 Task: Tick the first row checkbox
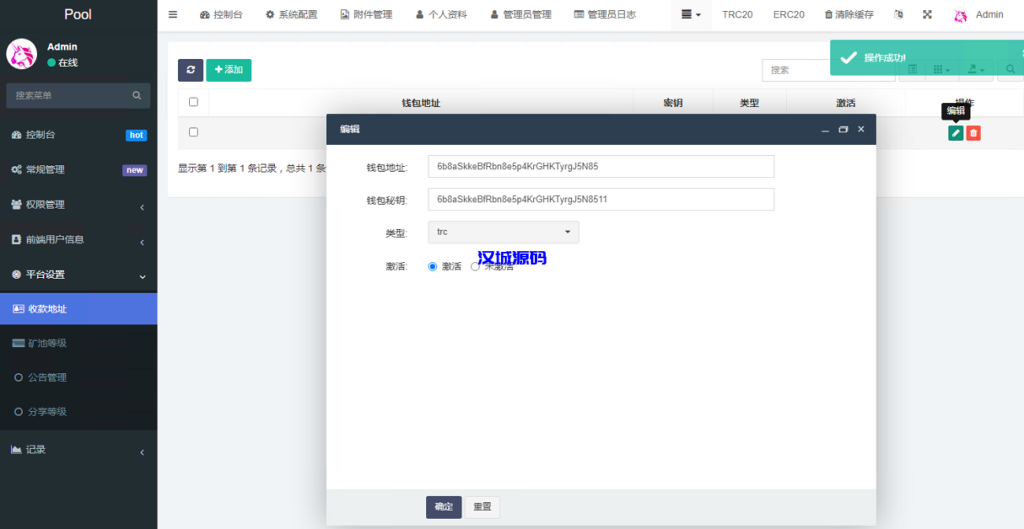coord(193,132)
